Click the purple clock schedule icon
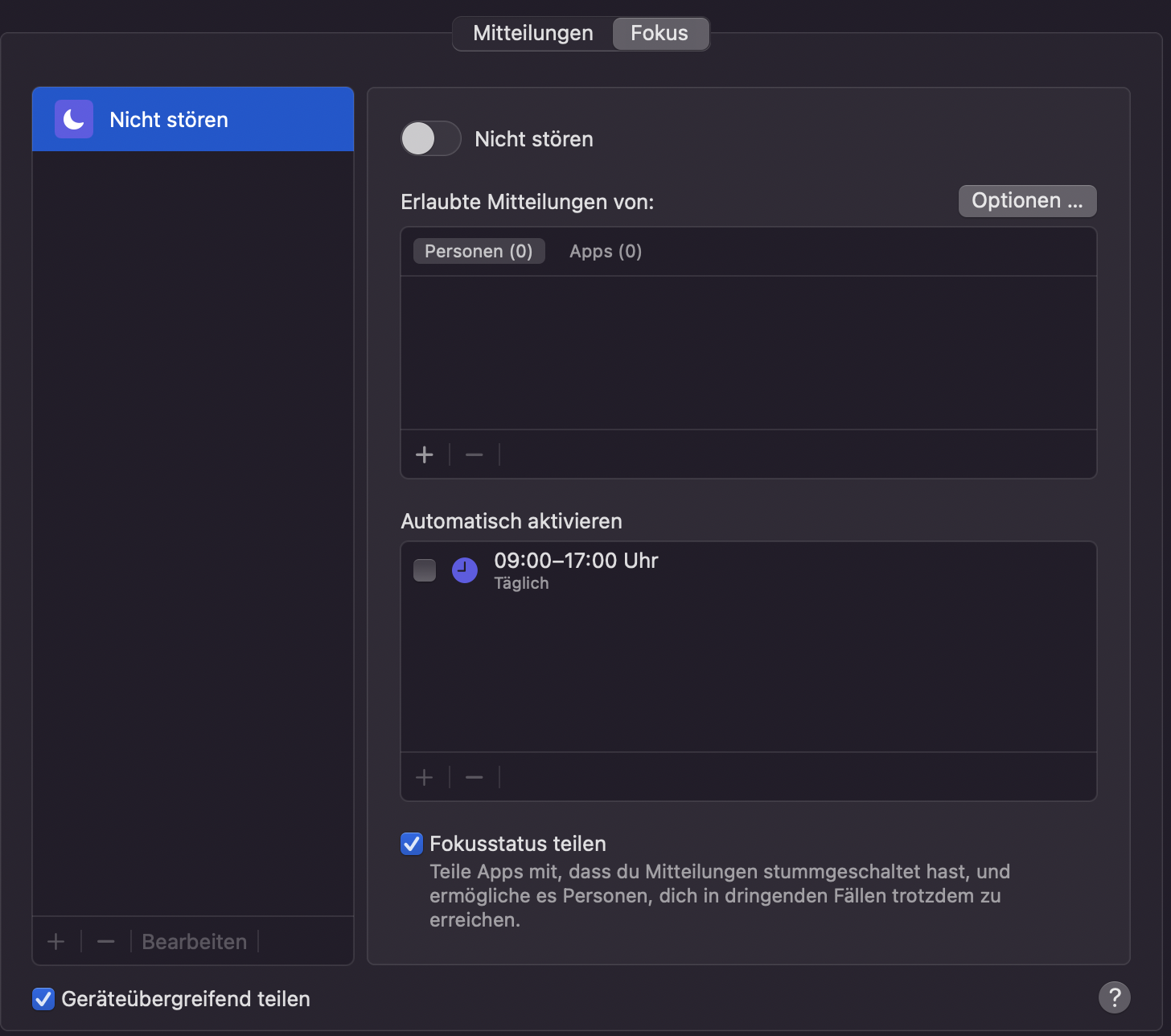The image size is (1171, 1036). pyautogui.click(x=465, y=570)
